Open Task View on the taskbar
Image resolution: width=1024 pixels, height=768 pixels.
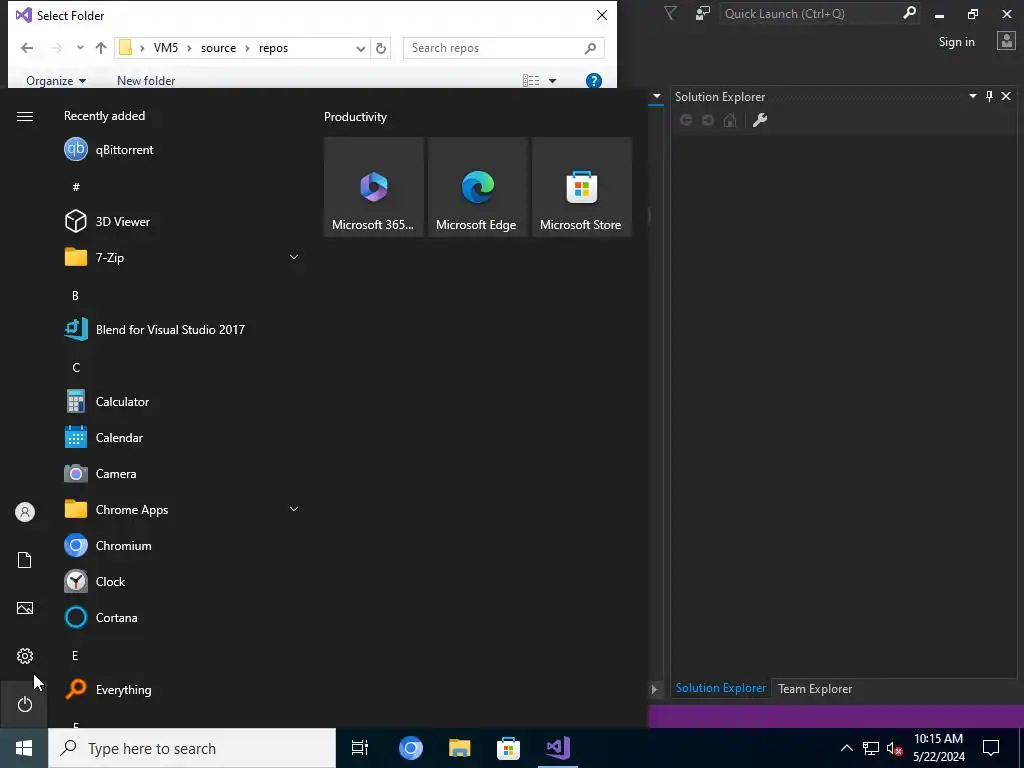360,748
